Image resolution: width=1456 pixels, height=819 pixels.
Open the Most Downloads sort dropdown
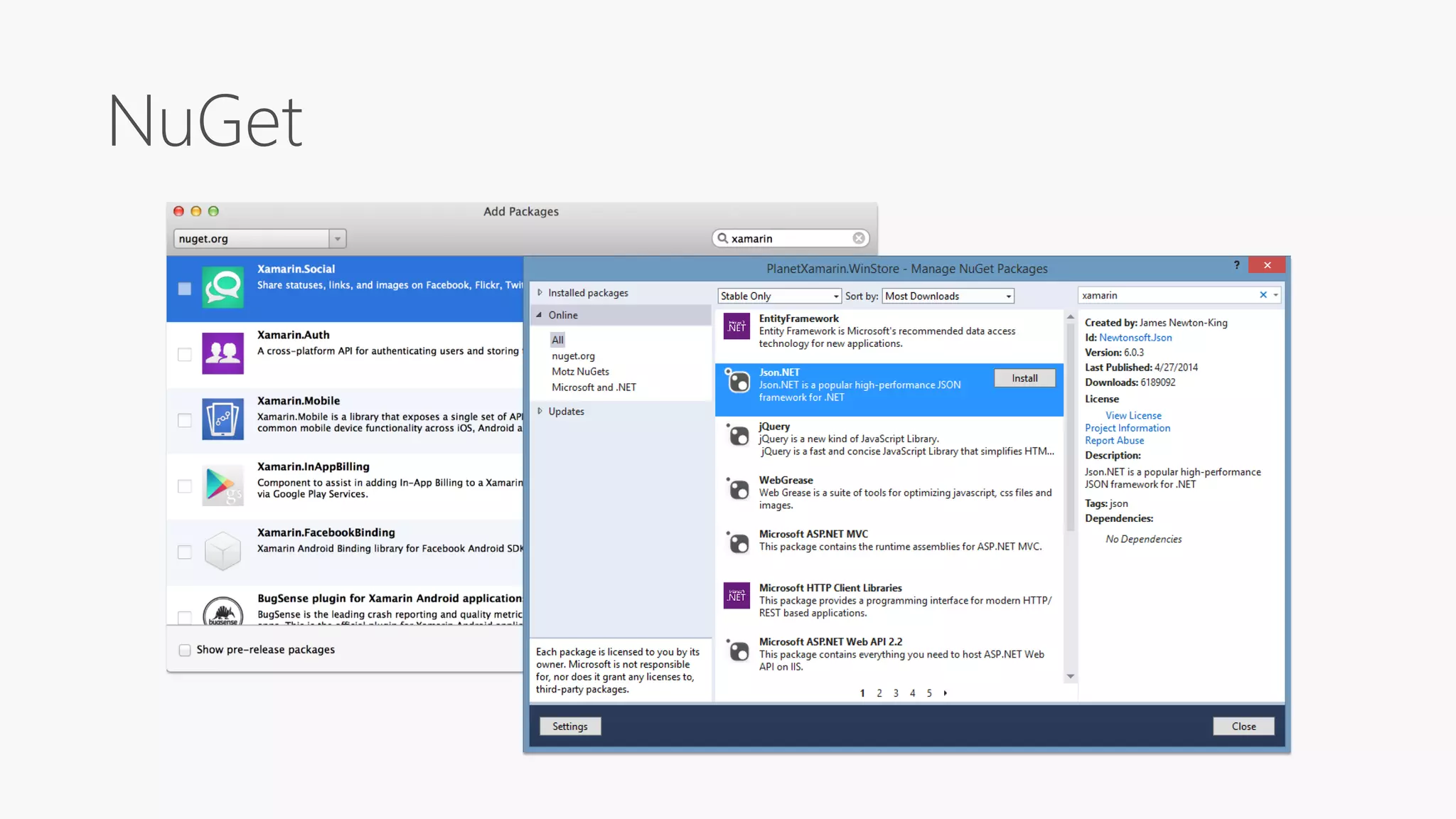pos(948,296)
